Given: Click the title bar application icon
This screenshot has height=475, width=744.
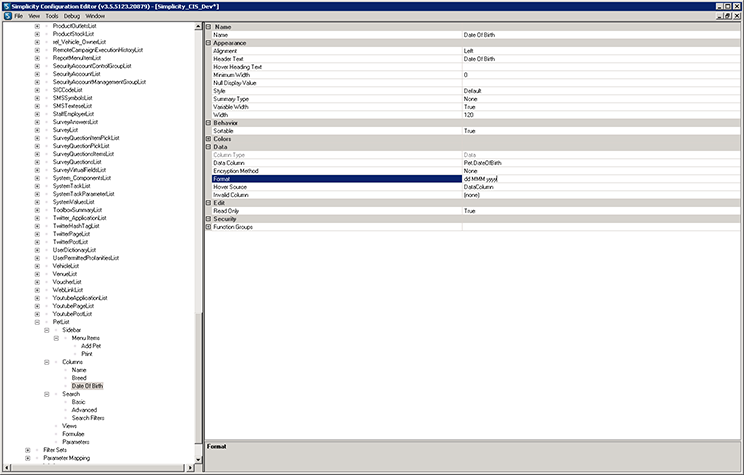Looking at the screenshot, I should pyautogui.click(x=6, y=6).
